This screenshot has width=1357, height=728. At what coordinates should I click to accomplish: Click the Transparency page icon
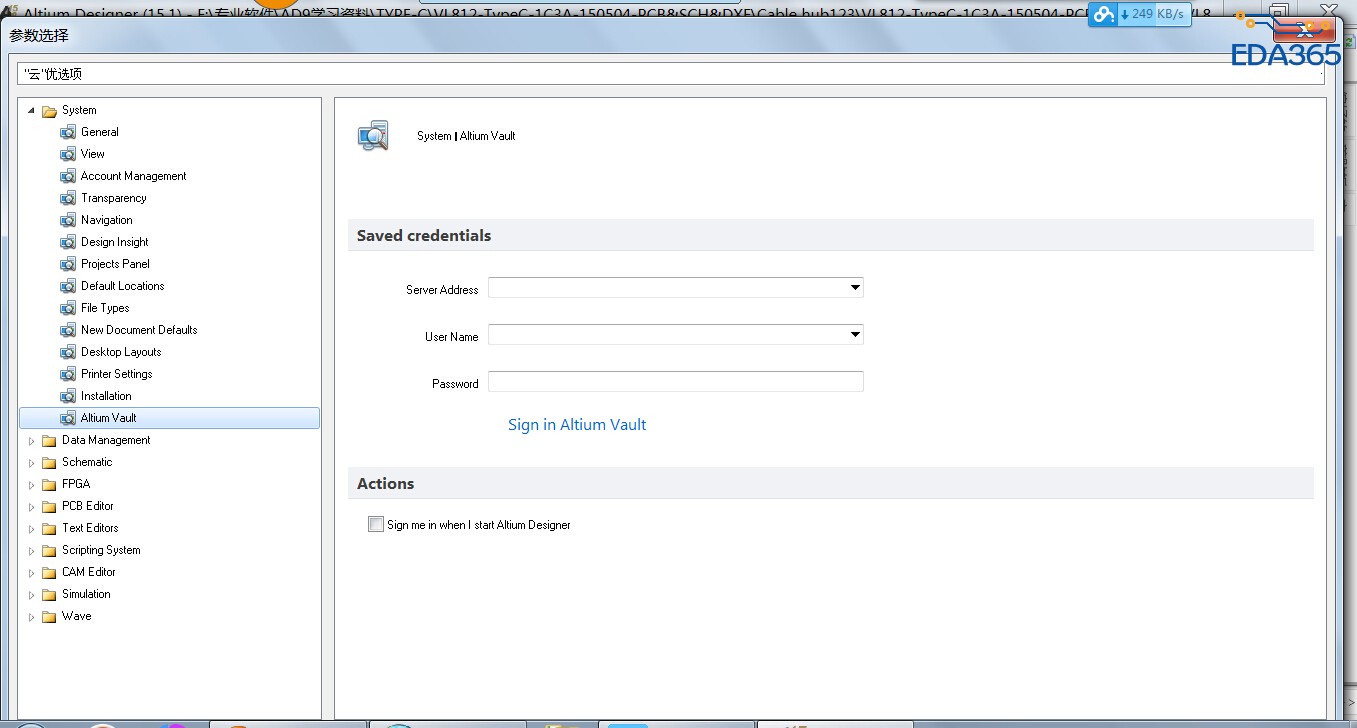coord(68,198)
